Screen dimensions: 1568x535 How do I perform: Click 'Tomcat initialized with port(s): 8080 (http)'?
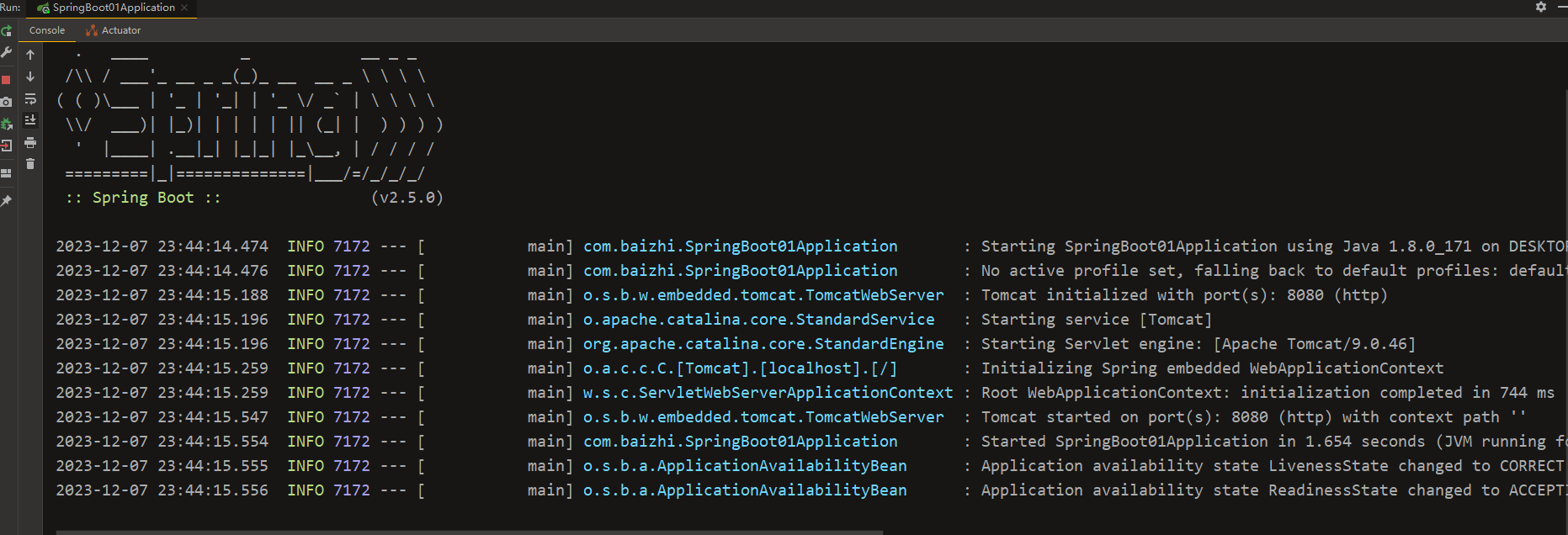click(1184, 295)
